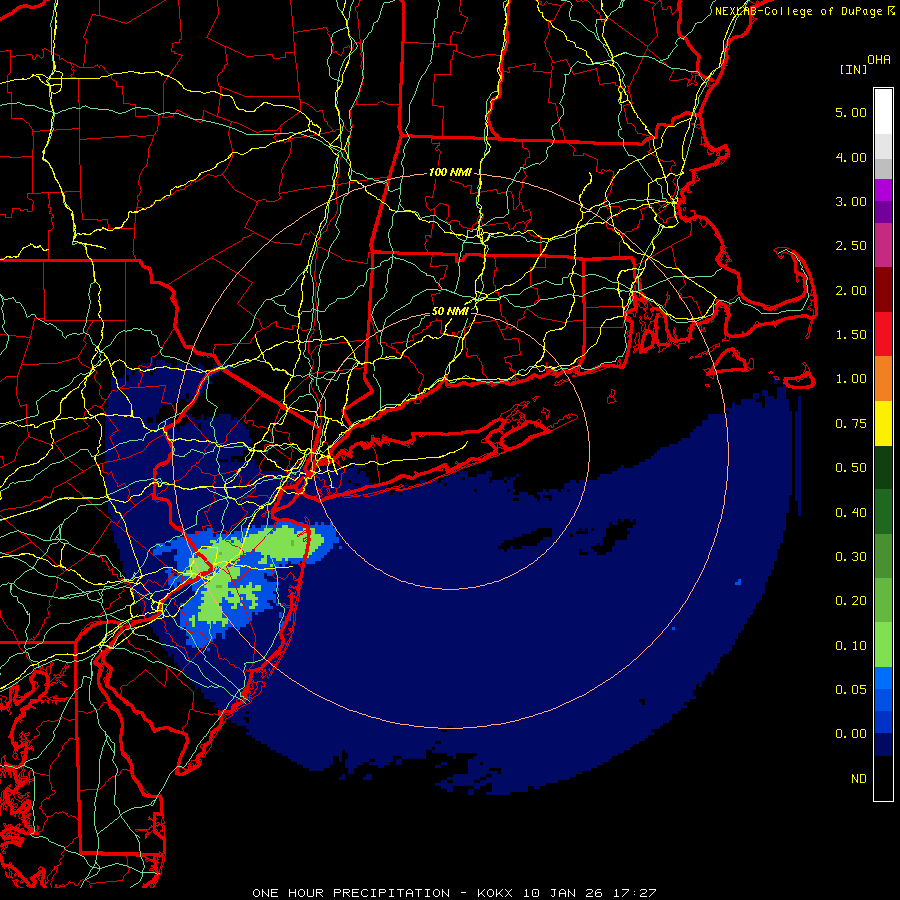
Task: Select the pink legend swatch beside 2.50
Action: pos(883,246)
